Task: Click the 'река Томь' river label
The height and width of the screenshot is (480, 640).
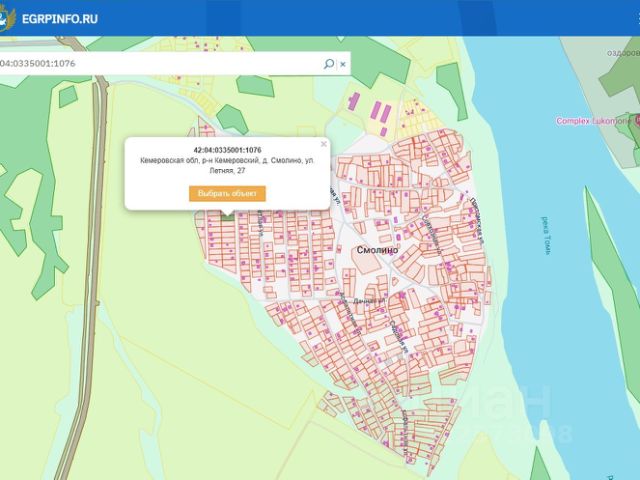Action: [x=547, y=236]
